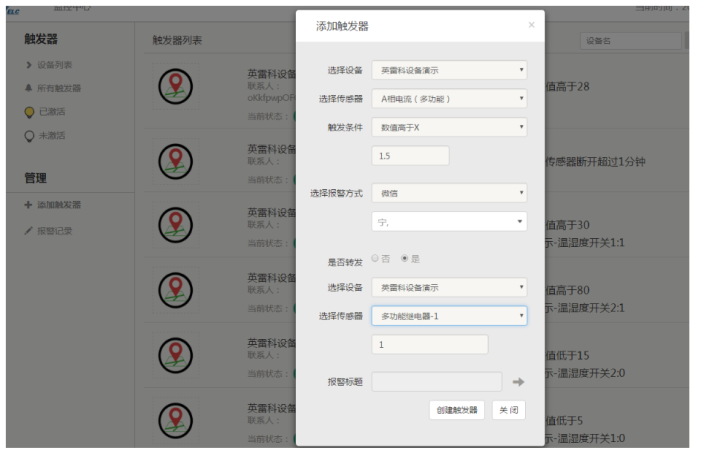Open the 多功能继电器-1 sensor dropdown
This screenshot has height=453, width=701.
pos(448,316)
